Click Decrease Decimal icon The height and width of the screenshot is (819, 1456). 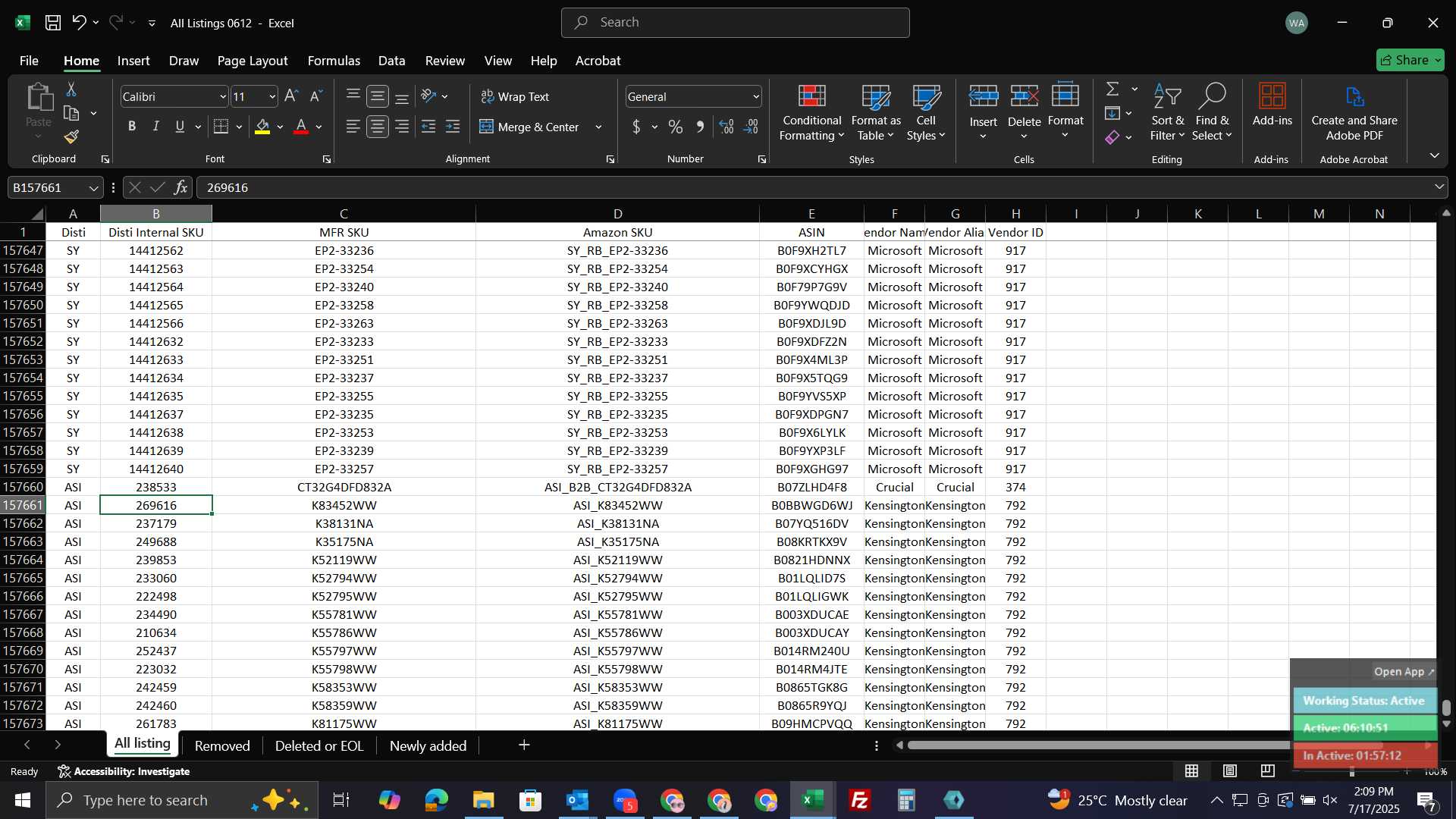751,127
